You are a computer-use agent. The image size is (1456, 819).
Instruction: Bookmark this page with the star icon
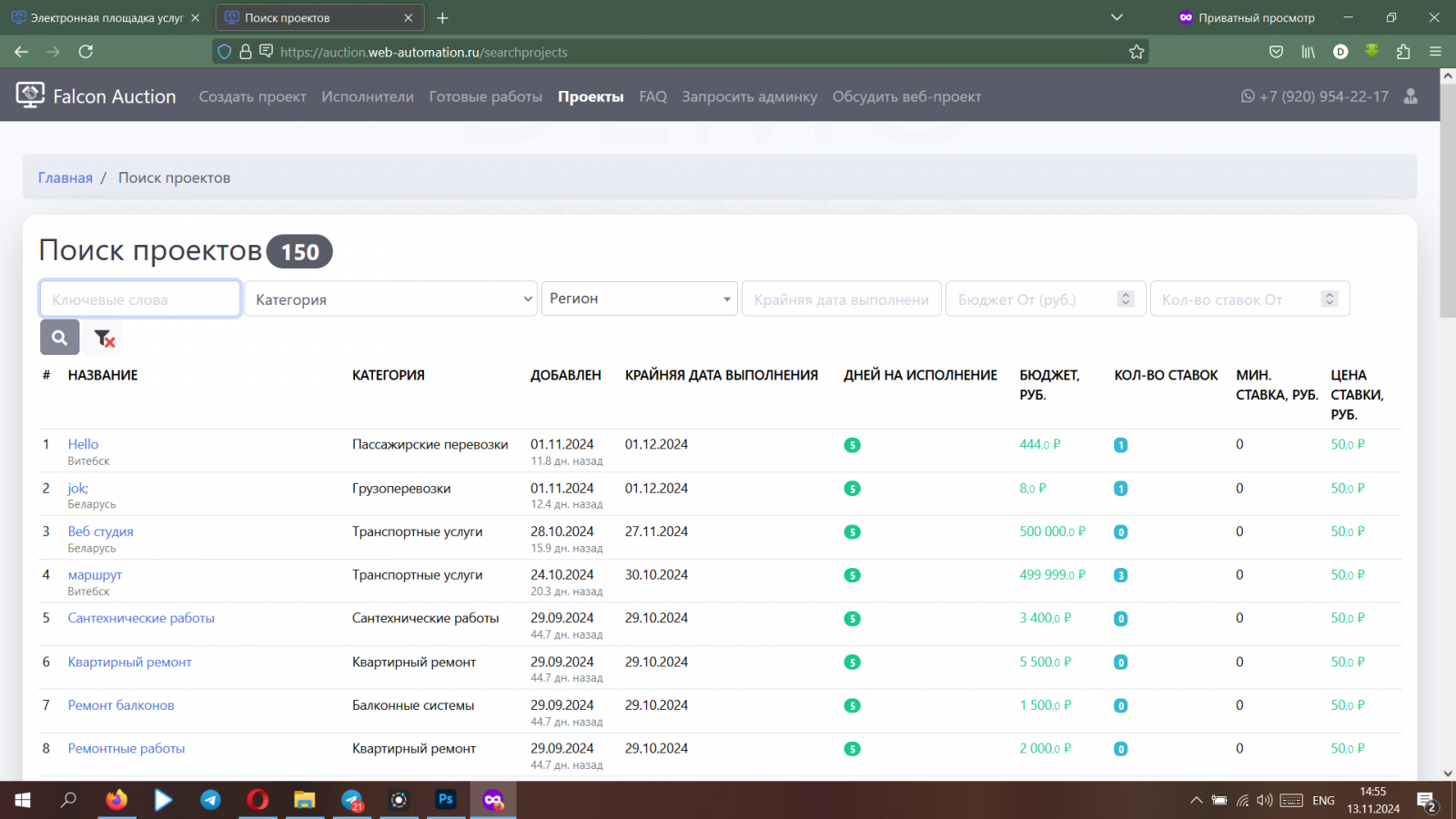coord(1136,52)
